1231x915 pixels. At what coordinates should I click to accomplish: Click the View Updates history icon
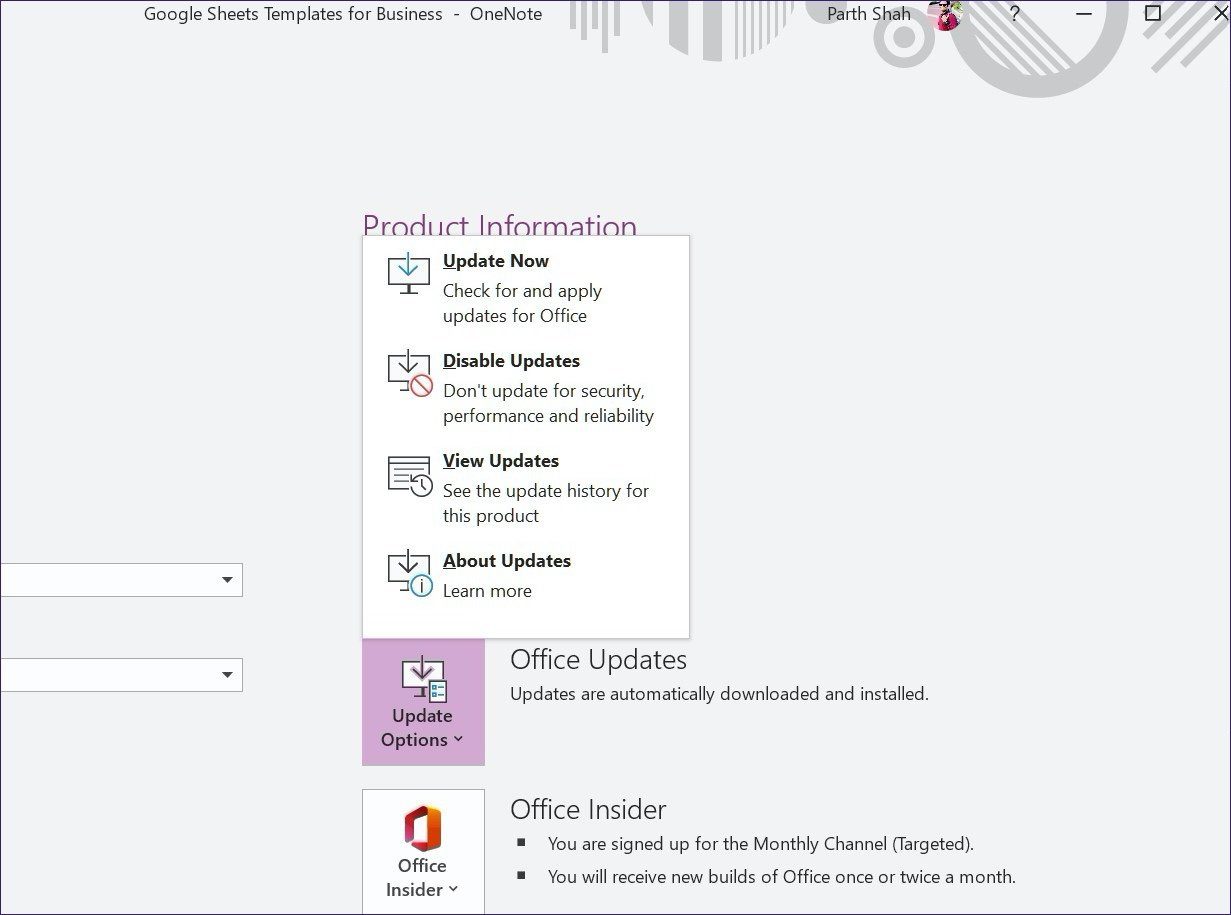409,475
